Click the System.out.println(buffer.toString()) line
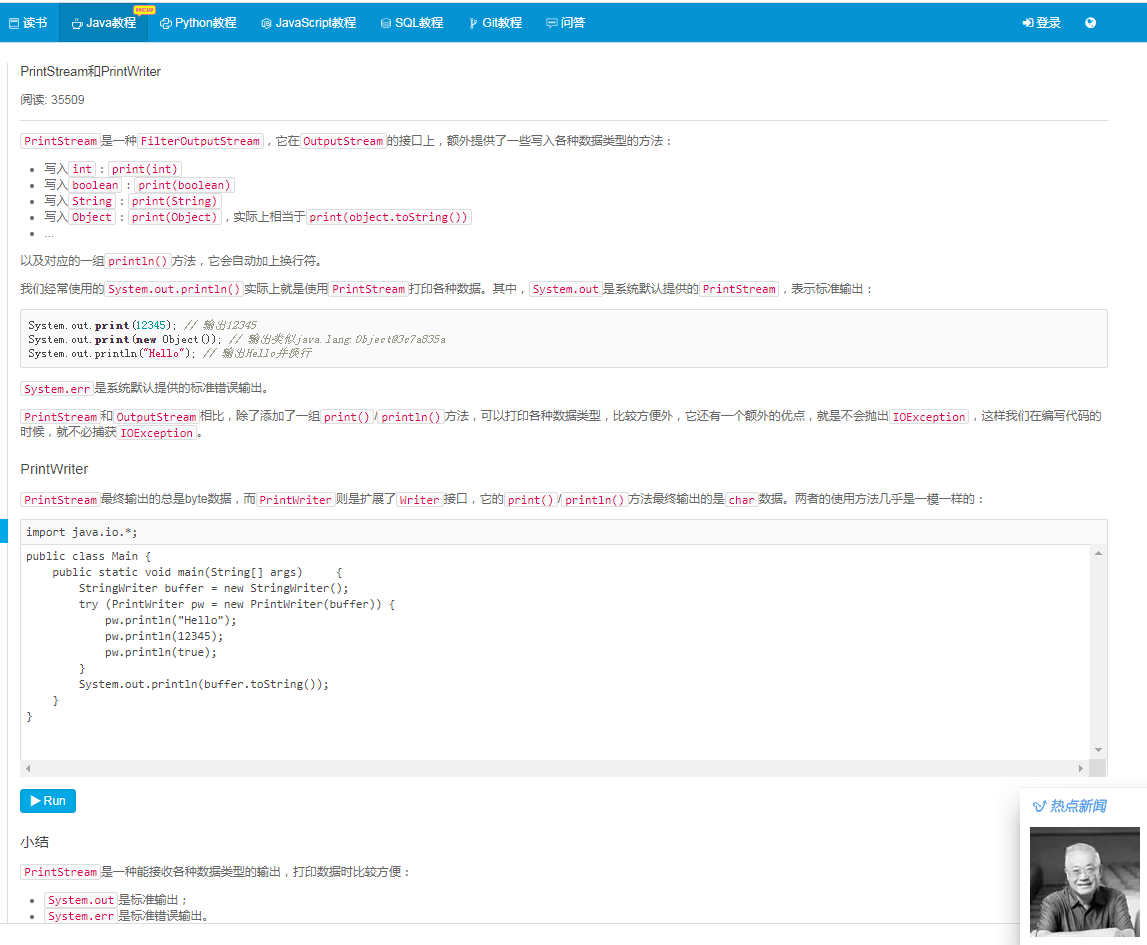The width and height of the screenshot is (1147, 945). pyautogui.click(x=203, y=684)
